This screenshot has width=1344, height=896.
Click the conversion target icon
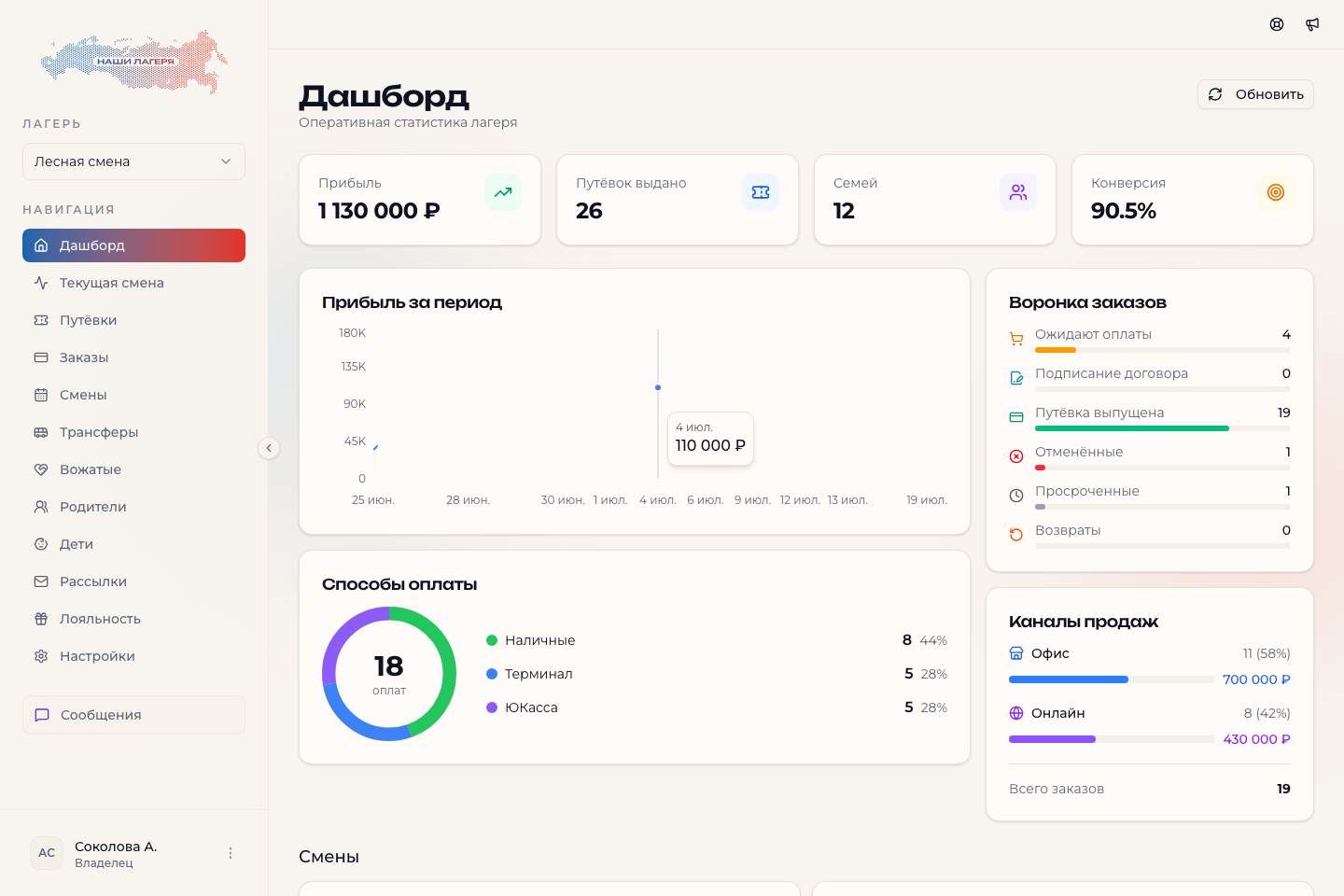[x=1276, y=192]
